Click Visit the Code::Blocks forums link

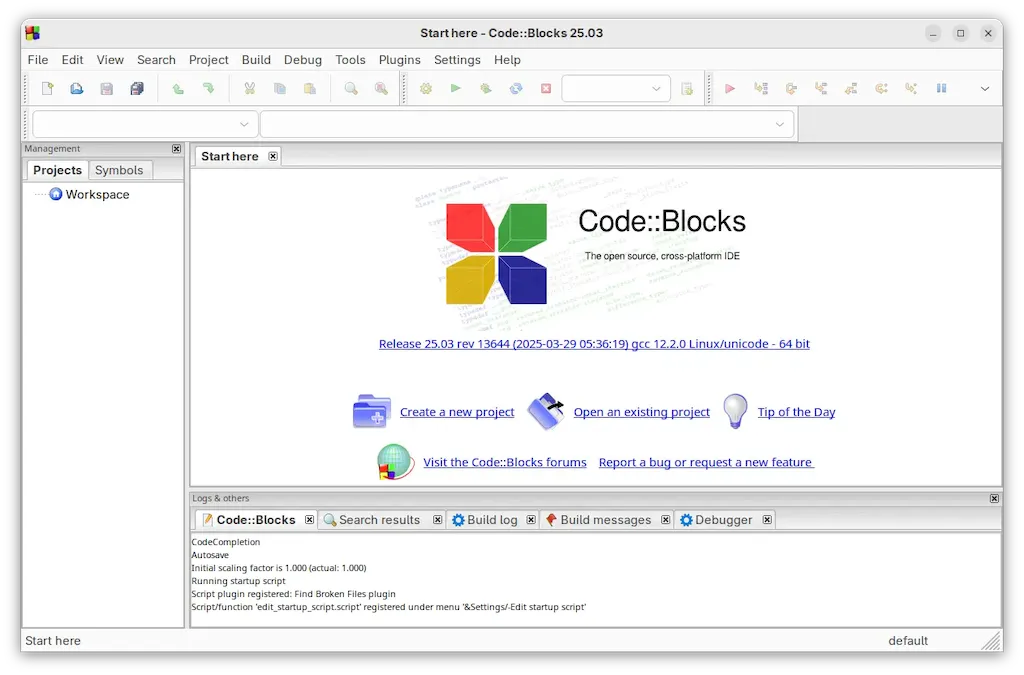coord(505,462)
